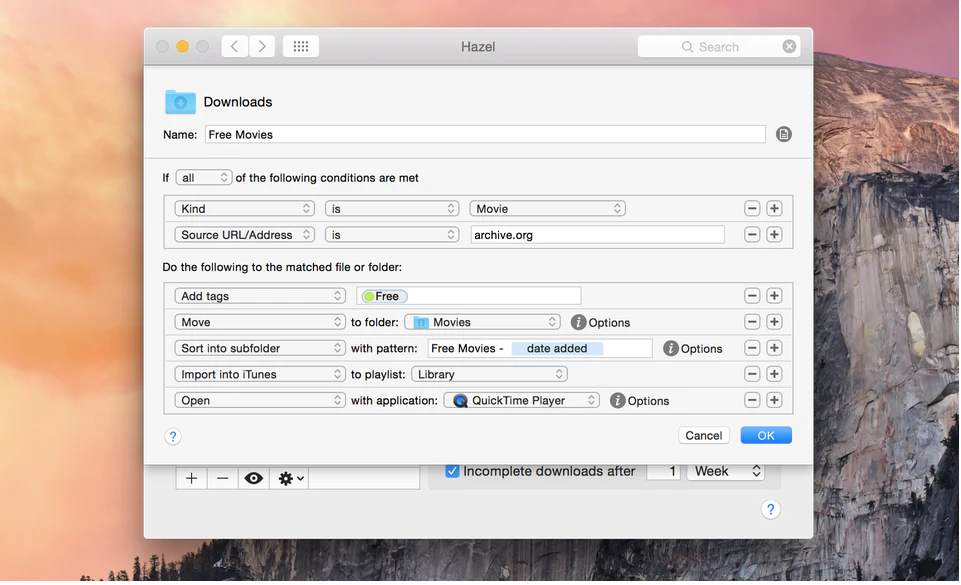Click the incomplete downloads number field

click(664, 471)
